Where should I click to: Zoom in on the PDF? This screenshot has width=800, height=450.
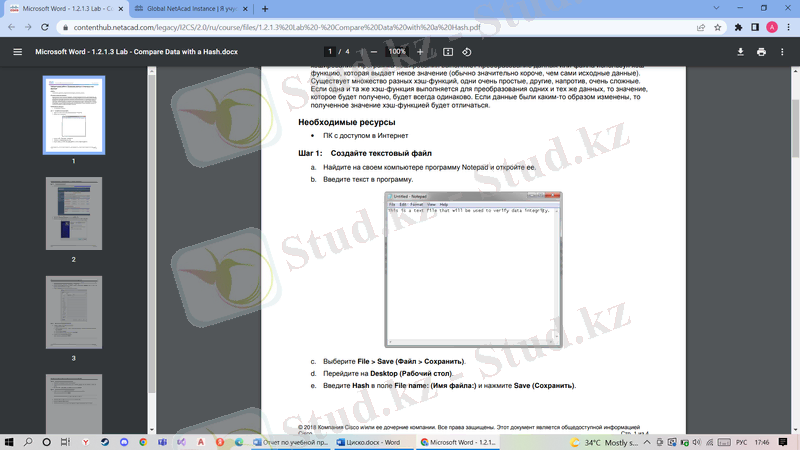click(x=420, y=52)
